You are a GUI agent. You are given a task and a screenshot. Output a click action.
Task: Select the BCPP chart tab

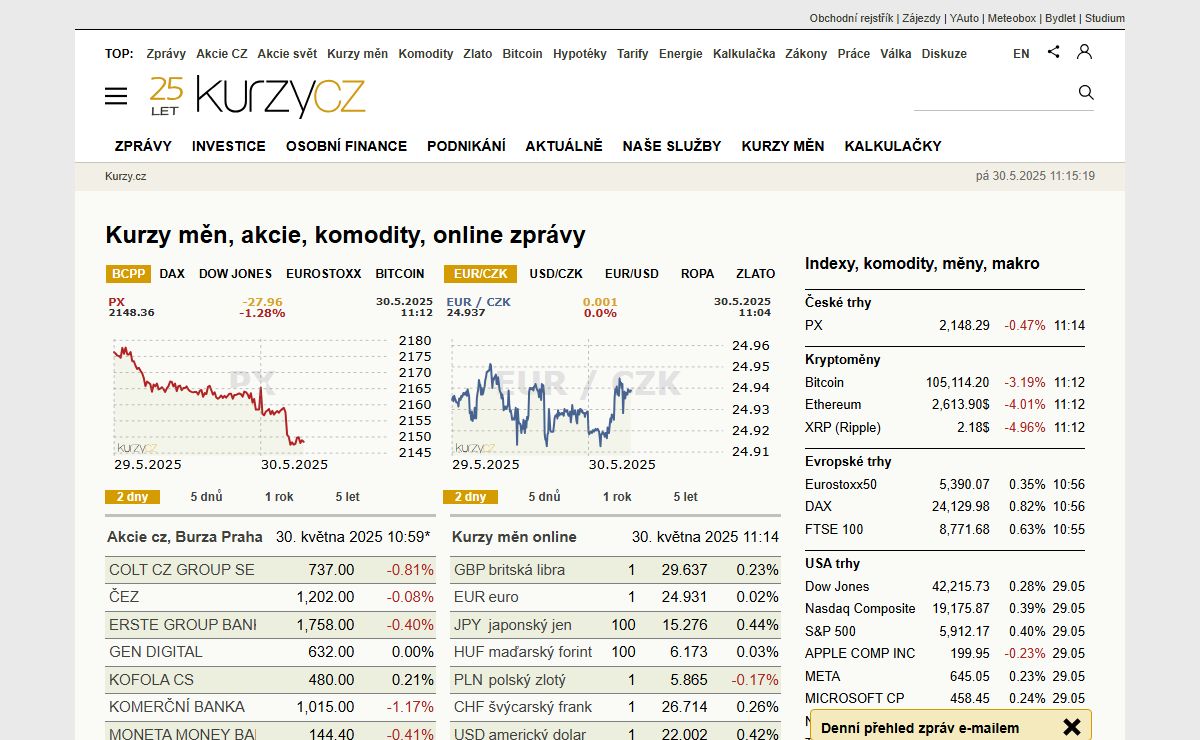pos(129,273)
